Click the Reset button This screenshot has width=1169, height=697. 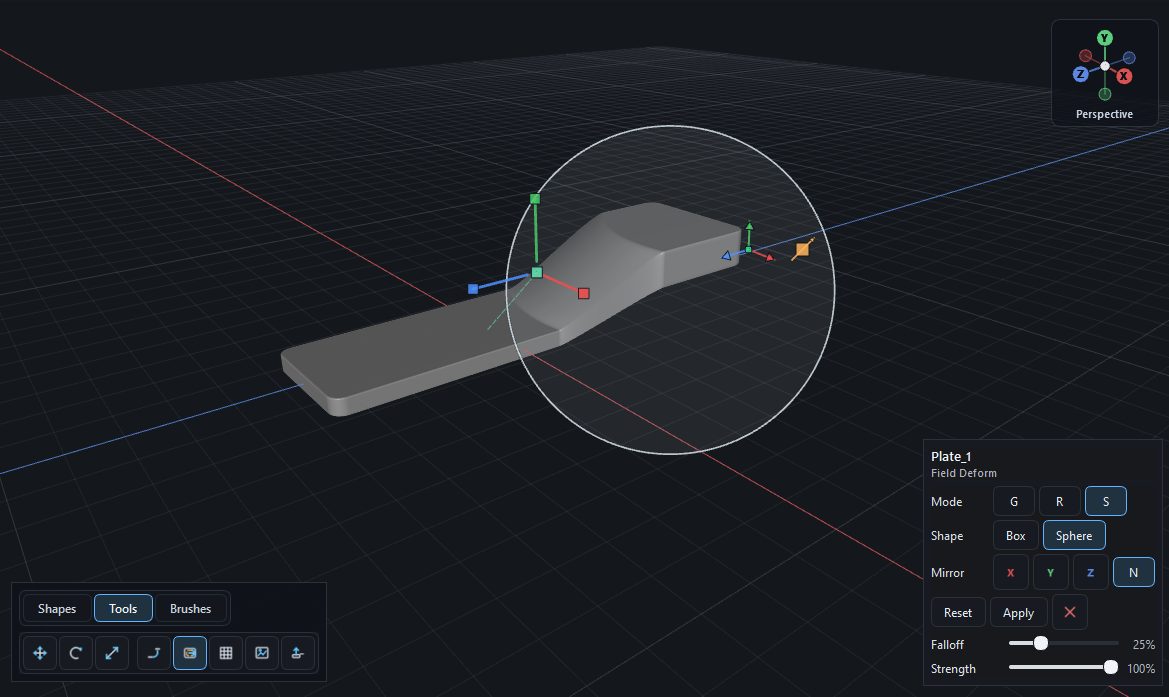958,613
